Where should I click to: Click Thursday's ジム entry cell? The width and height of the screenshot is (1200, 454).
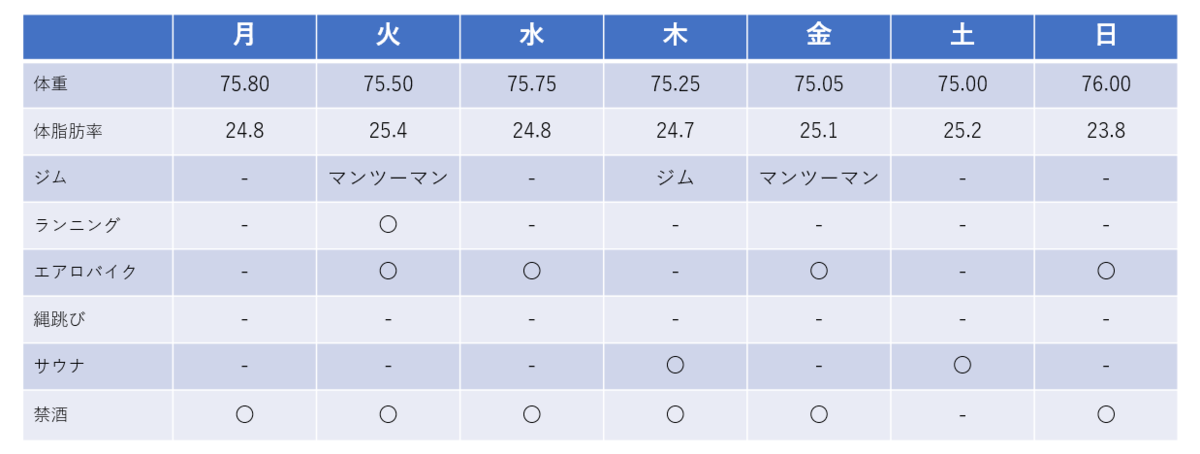[675, 178]
